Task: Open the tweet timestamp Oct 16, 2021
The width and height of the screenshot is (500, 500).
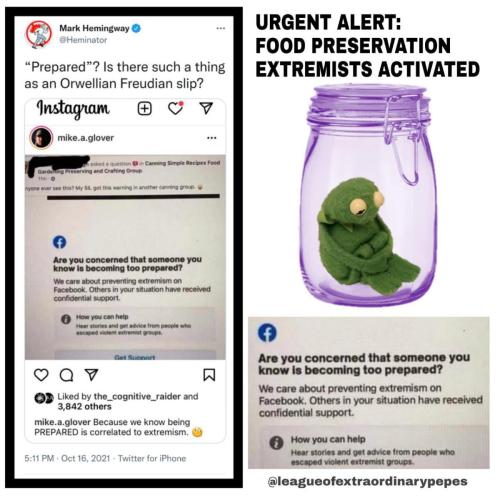Action: tap(86, 458)
